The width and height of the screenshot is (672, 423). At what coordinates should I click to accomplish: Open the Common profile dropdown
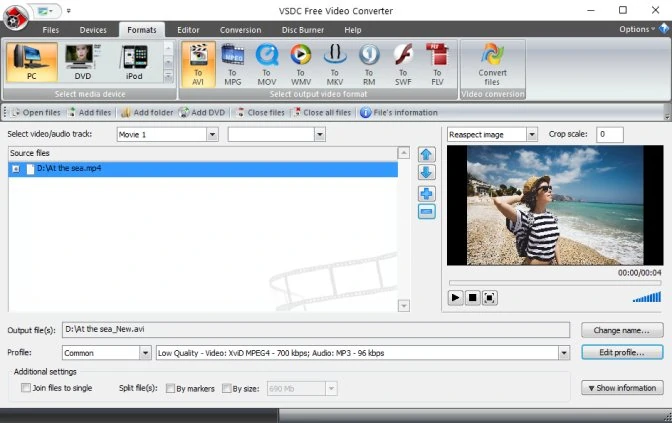coord(145,353)
